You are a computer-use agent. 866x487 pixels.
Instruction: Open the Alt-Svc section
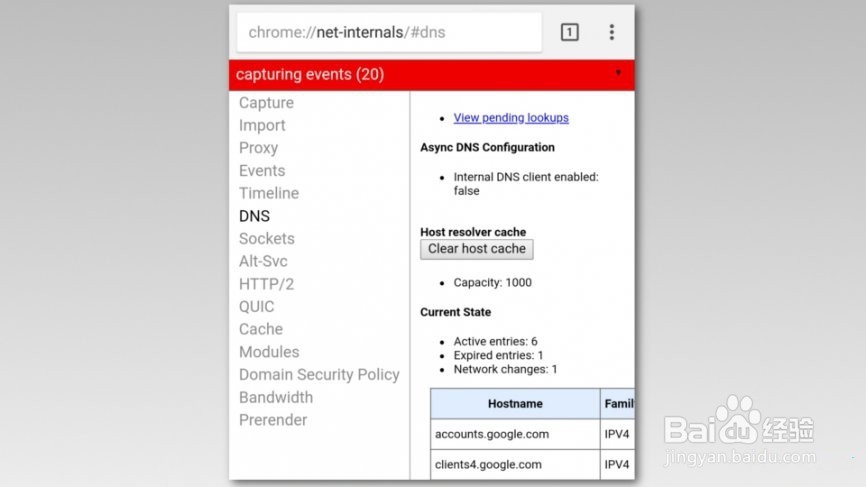264,261
